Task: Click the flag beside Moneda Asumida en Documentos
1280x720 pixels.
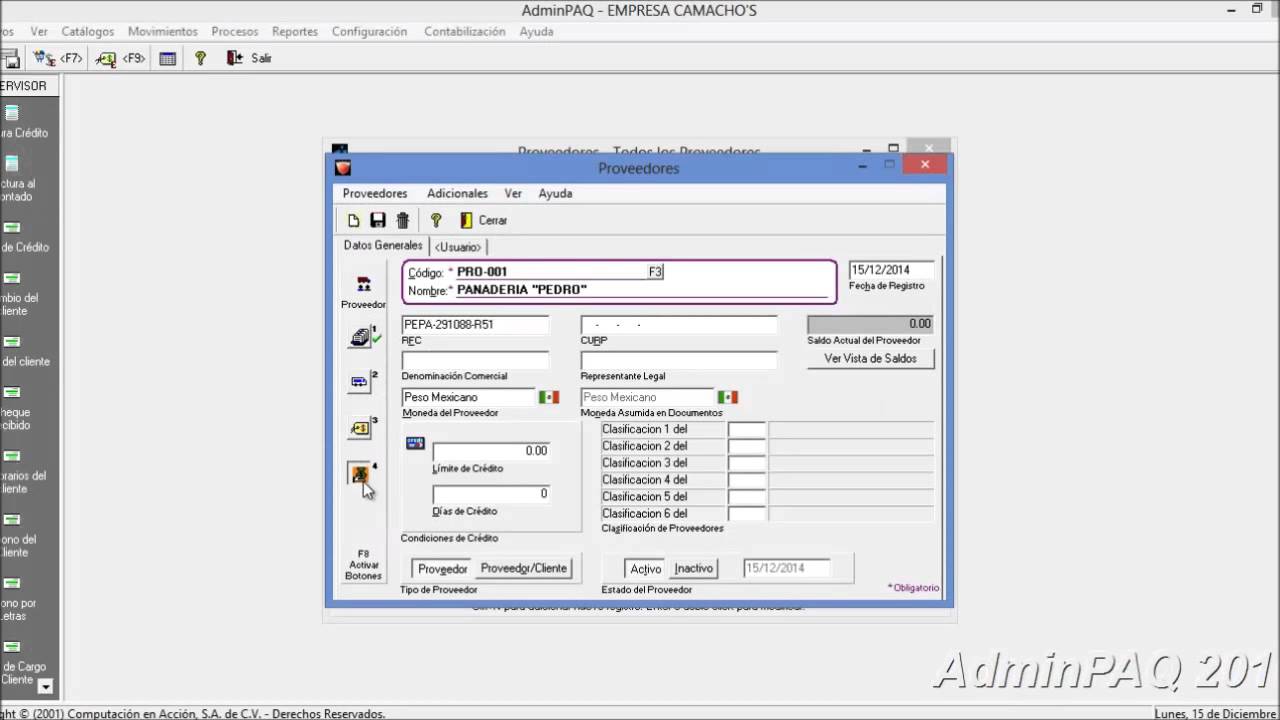Action: pos(728,397)
